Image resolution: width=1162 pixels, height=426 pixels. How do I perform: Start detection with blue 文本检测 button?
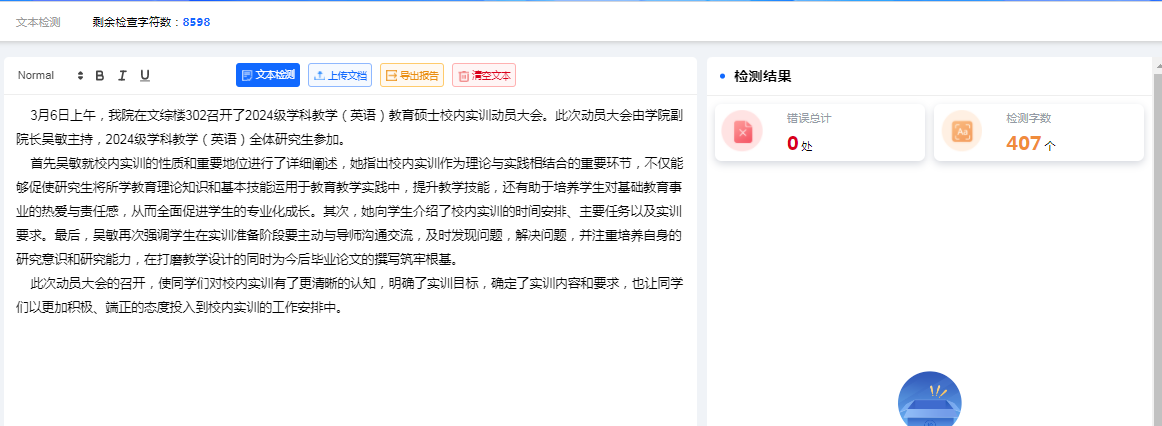268,75
